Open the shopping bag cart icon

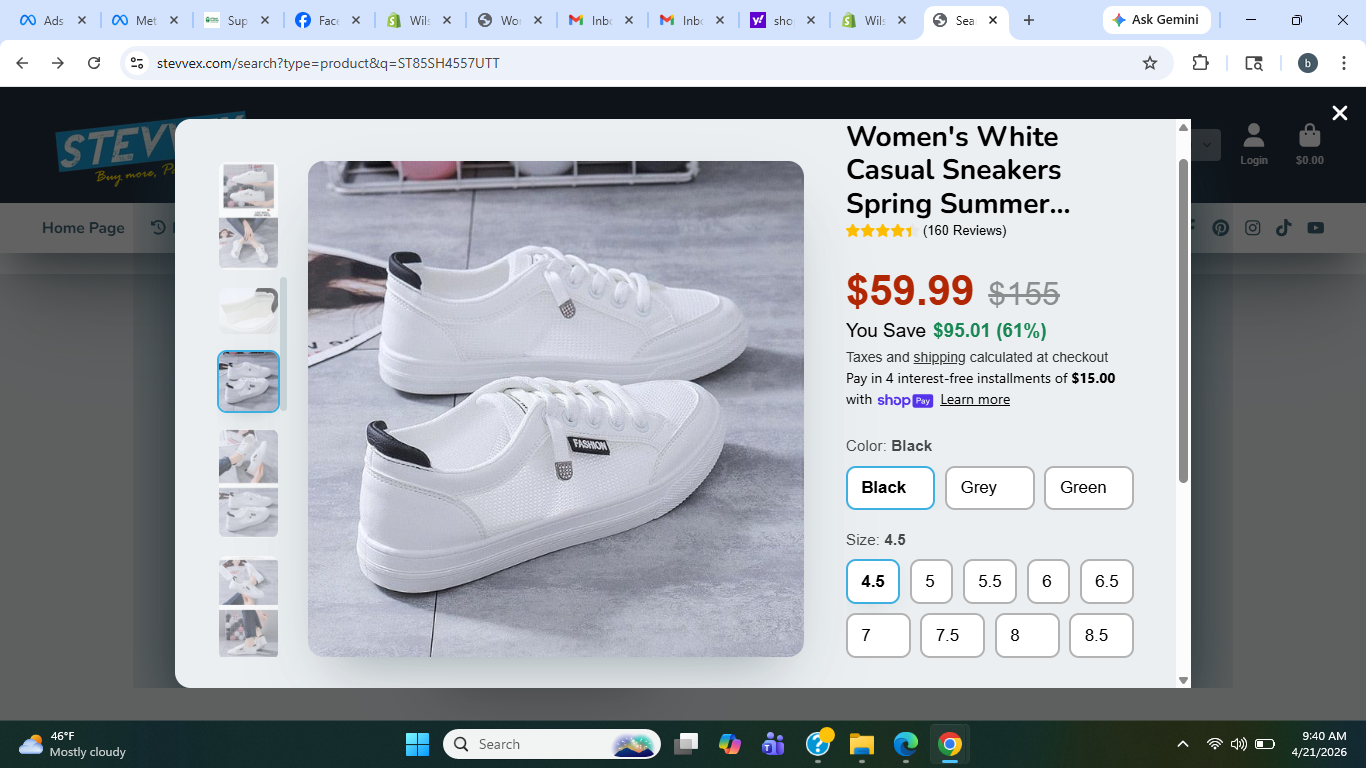click(1309, 144)
